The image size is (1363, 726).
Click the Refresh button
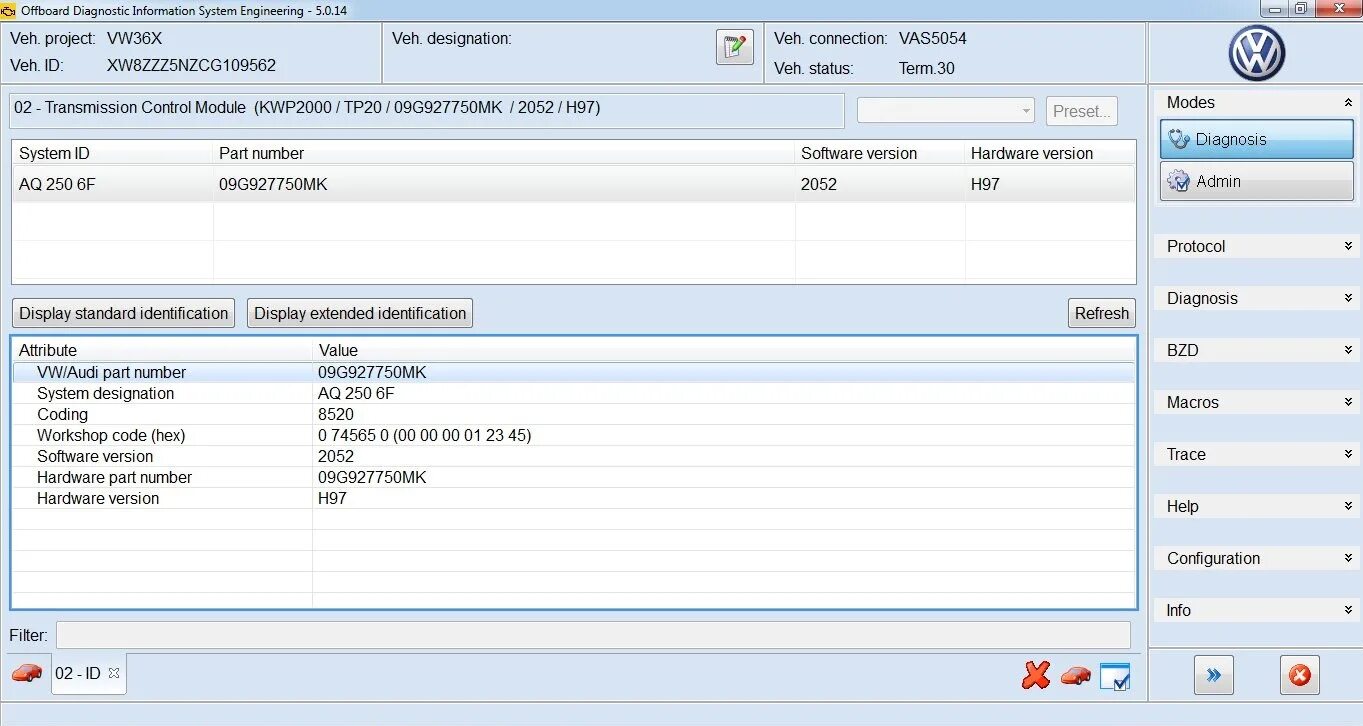coord(1102,313)
